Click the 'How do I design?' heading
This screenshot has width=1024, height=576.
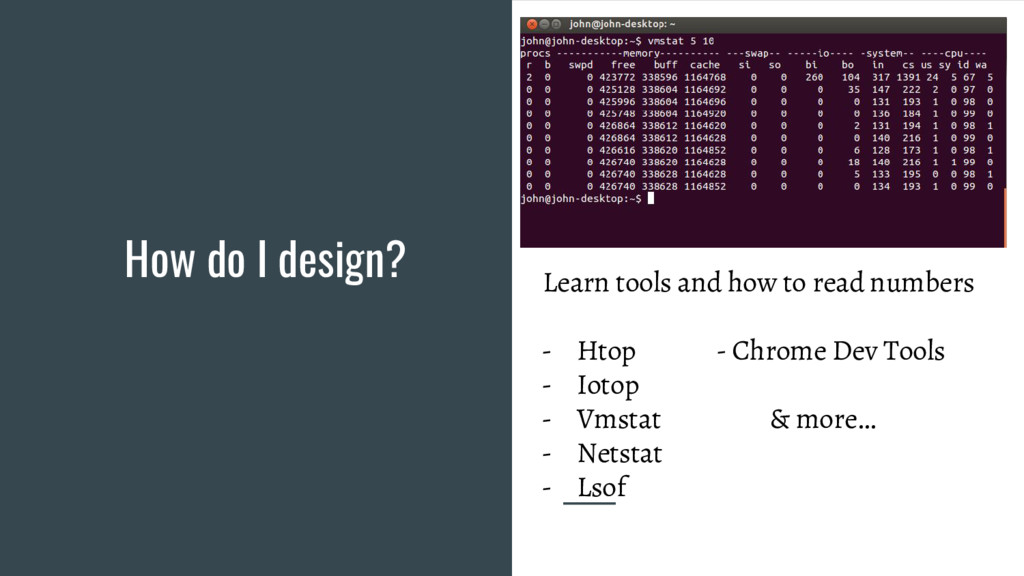[265, 260]
